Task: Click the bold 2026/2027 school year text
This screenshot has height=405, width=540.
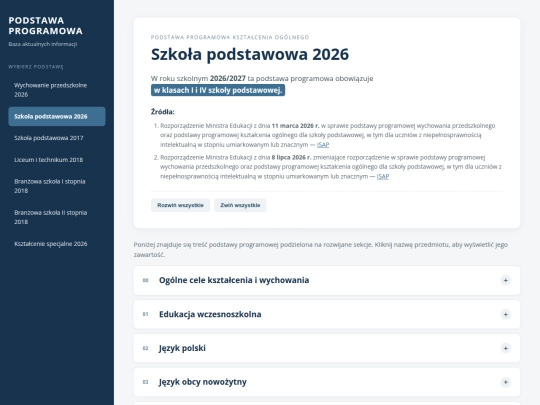Action: (x=228, y=79)
